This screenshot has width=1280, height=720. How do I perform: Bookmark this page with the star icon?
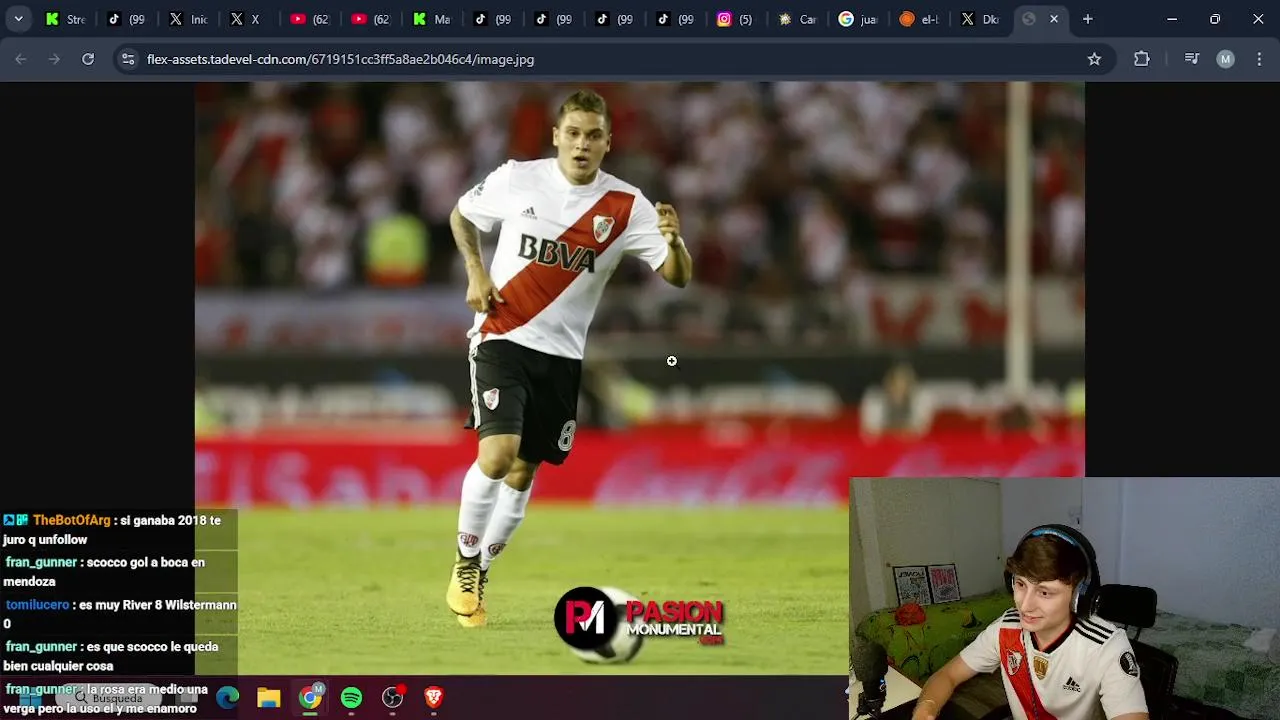pyautogui.click(x=1094, y=59)
